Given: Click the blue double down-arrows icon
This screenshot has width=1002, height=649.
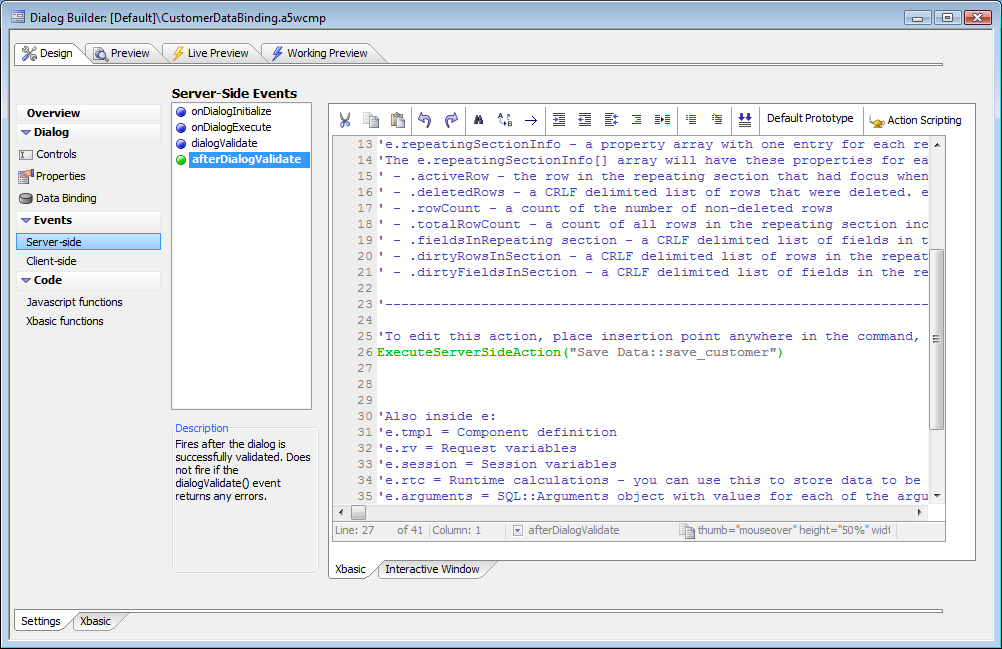Looking at the screenshot, I should click(744, 119).
